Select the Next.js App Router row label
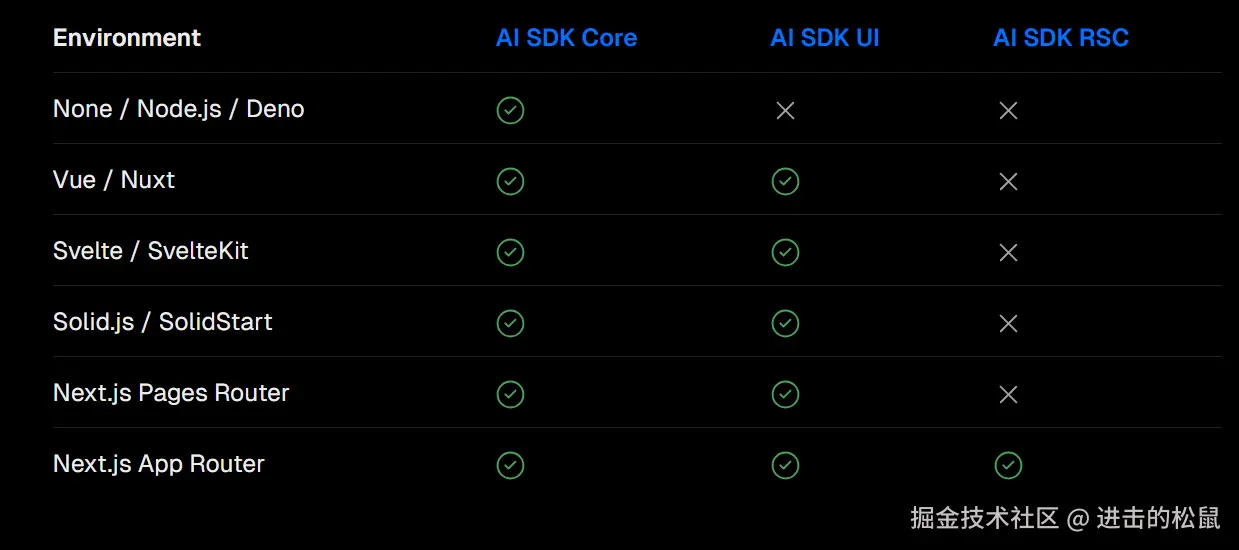Viewport: 1239px width, 550px height. [159, 464]
